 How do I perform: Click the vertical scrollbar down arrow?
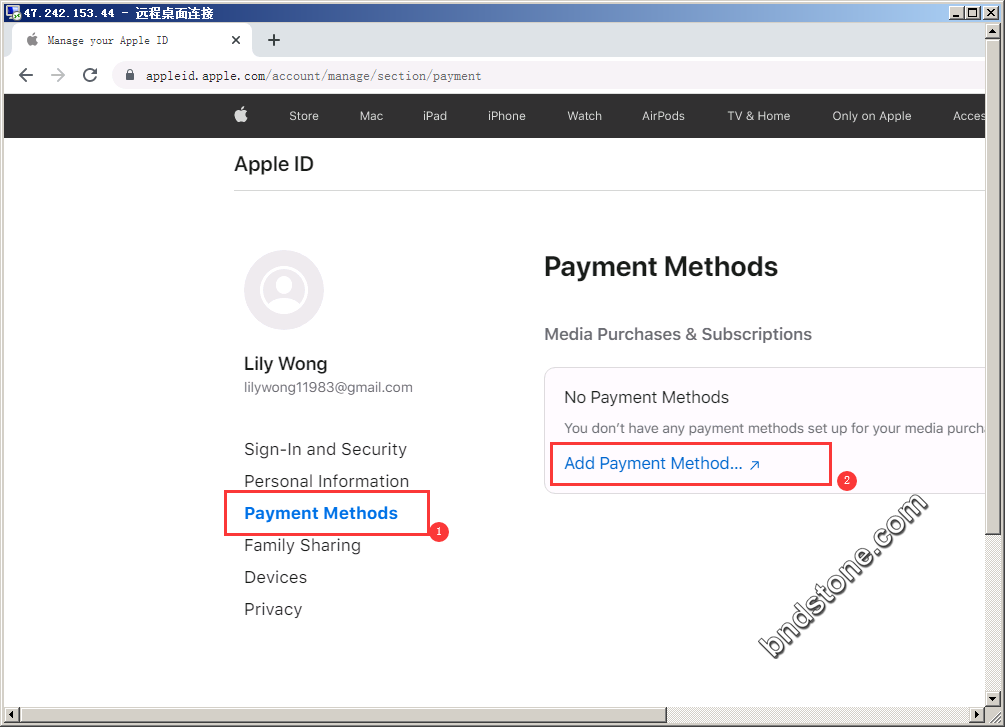[993, 699]
